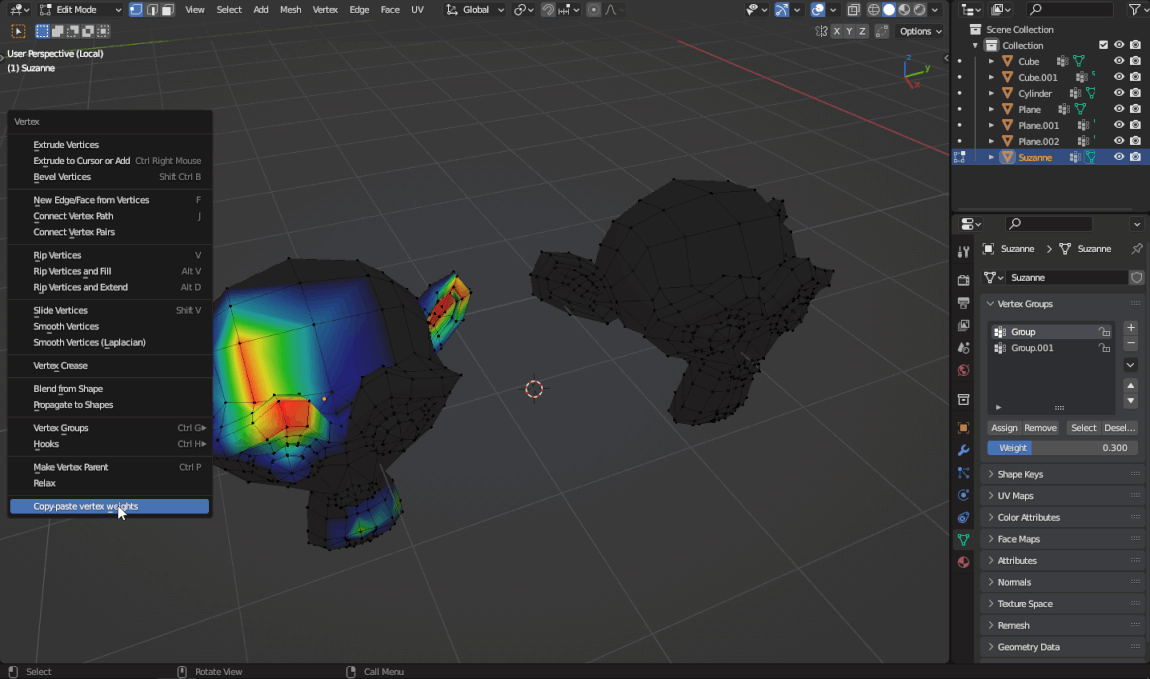Toggle X axis mirror button
This screenshot has width=1150, height=679.
coord(836,31)
